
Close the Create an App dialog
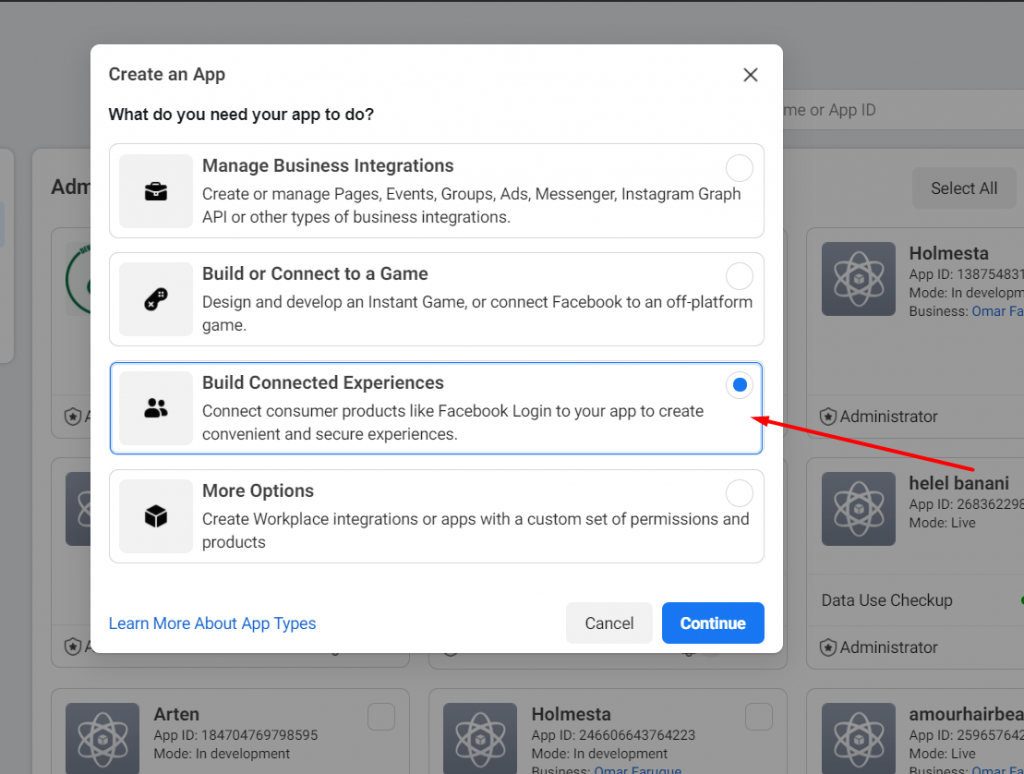[750, 75]
